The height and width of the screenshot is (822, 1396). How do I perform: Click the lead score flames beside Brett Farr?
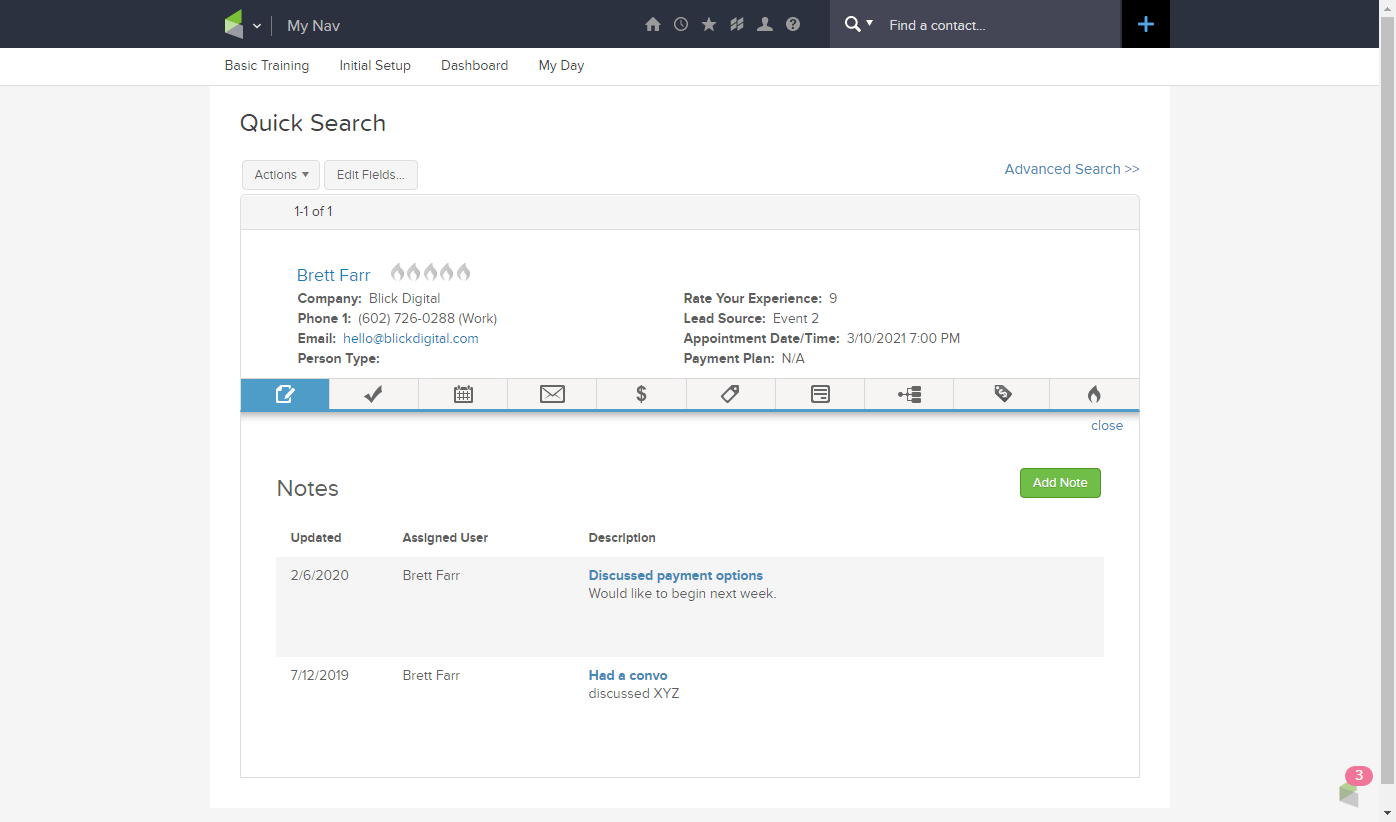pos(430,272)
